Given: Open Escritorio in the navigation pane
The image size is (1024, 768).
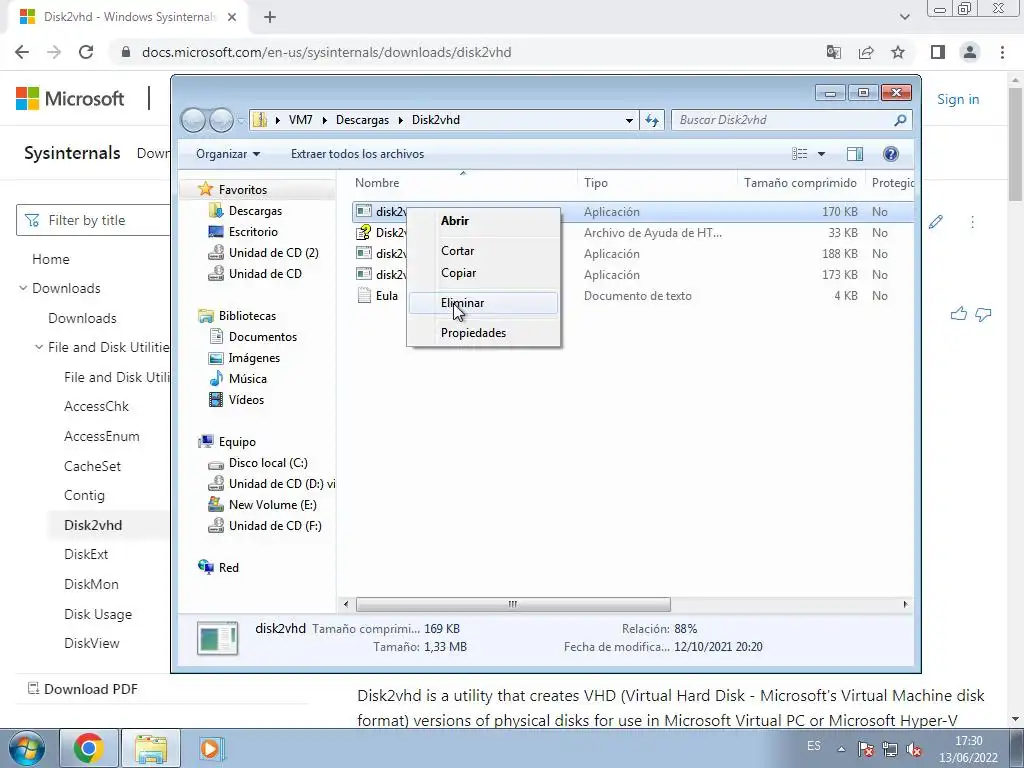Looking at the screenshot, I should click(253, 232).
